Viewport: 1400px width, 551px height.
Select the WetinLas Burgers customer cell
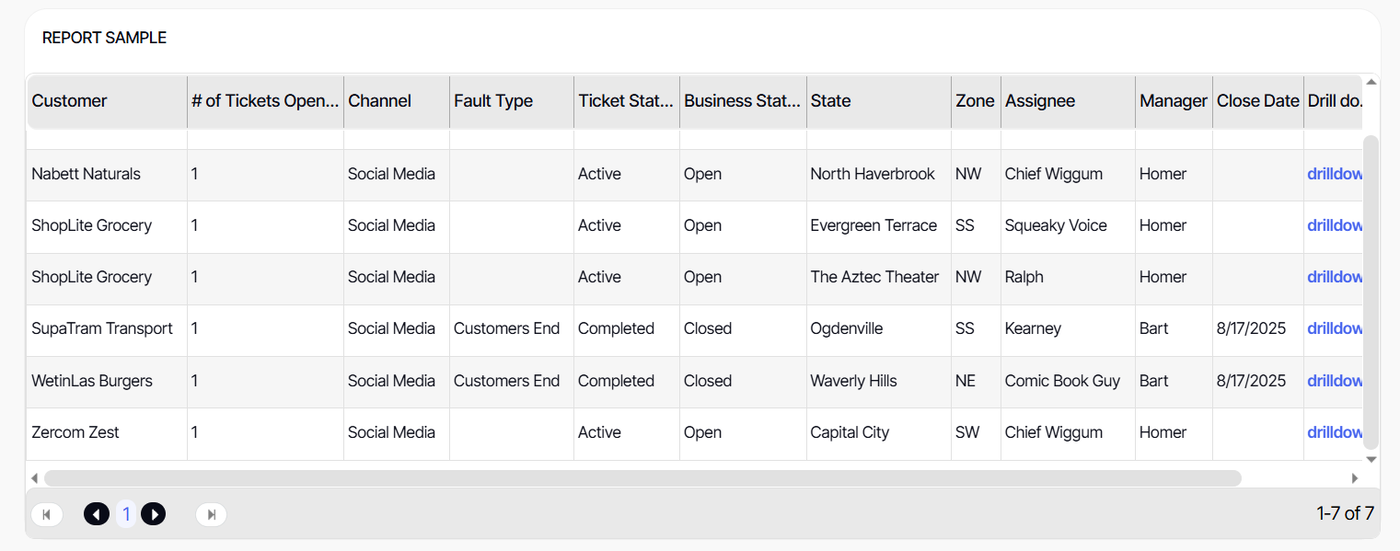pos(92,381)
